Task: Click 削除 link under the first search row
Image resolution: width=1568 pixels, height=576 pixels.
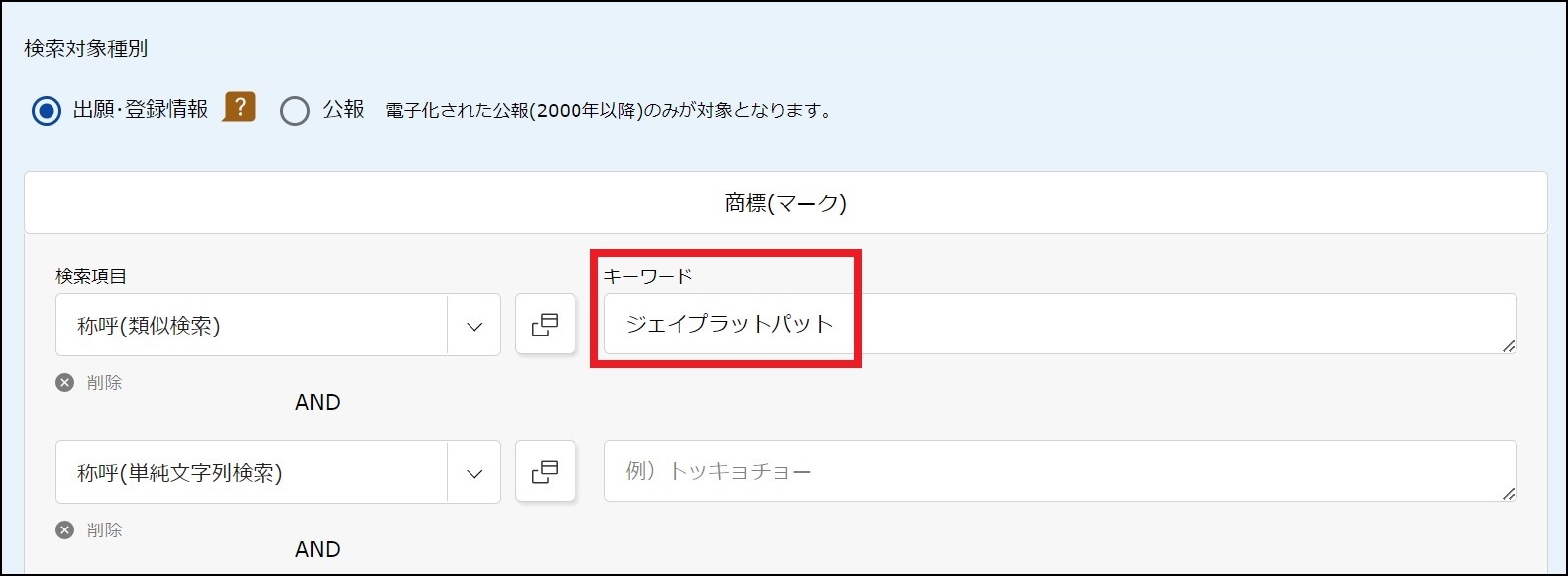Action: 104,383
